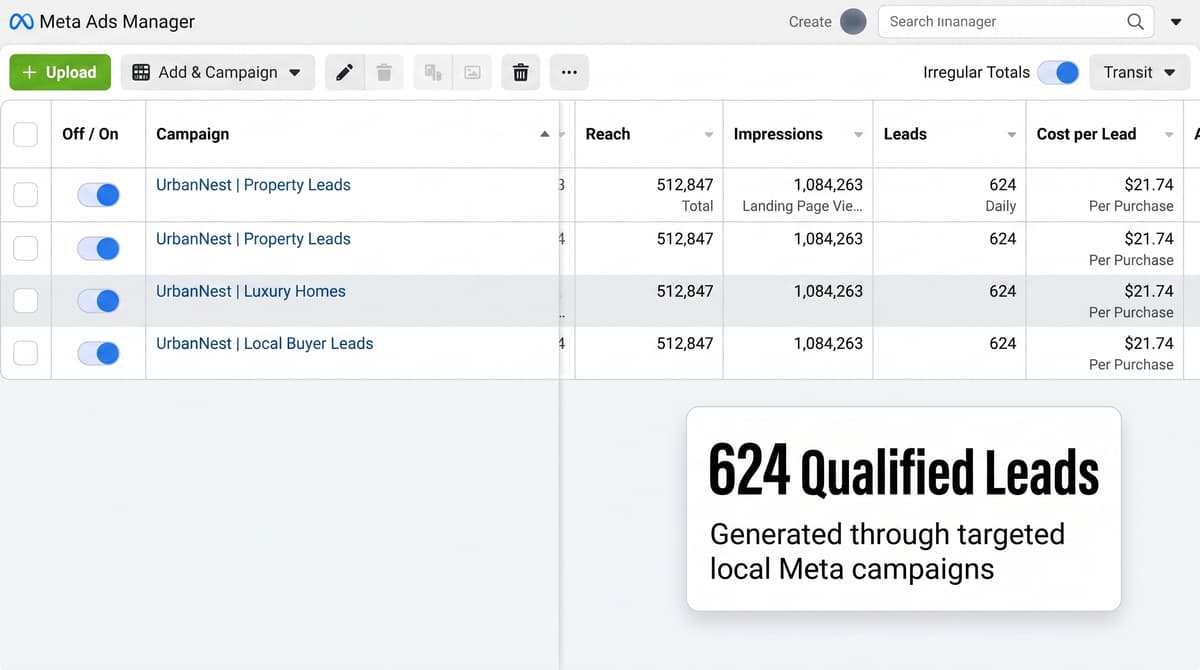The width and height of the screenshot is (1200, 670).
Task: Click the 1,084,263 impressions in the Luxury Homes row
Action: pos(828,291)
